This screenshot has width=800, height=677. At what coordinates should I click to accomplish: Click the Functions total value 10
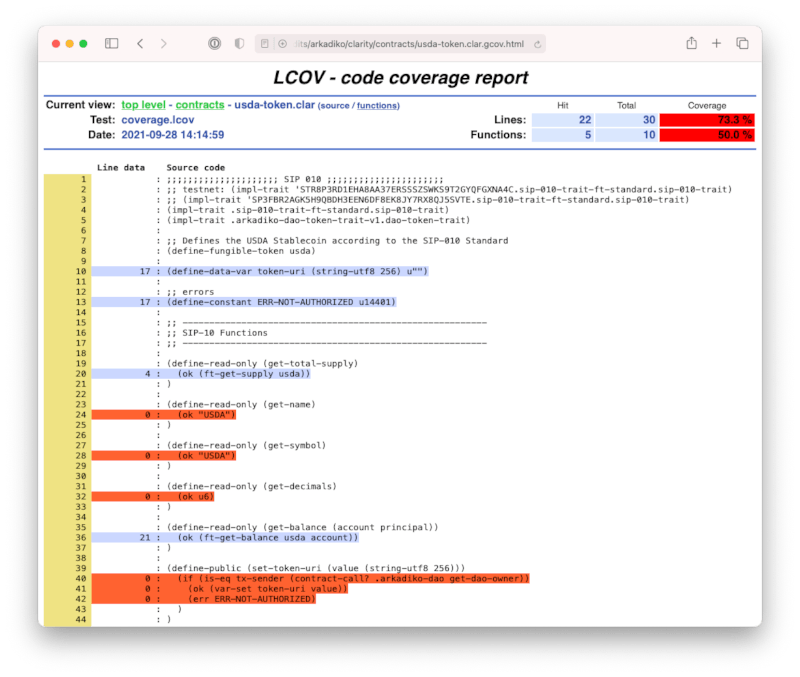point(626,135)
